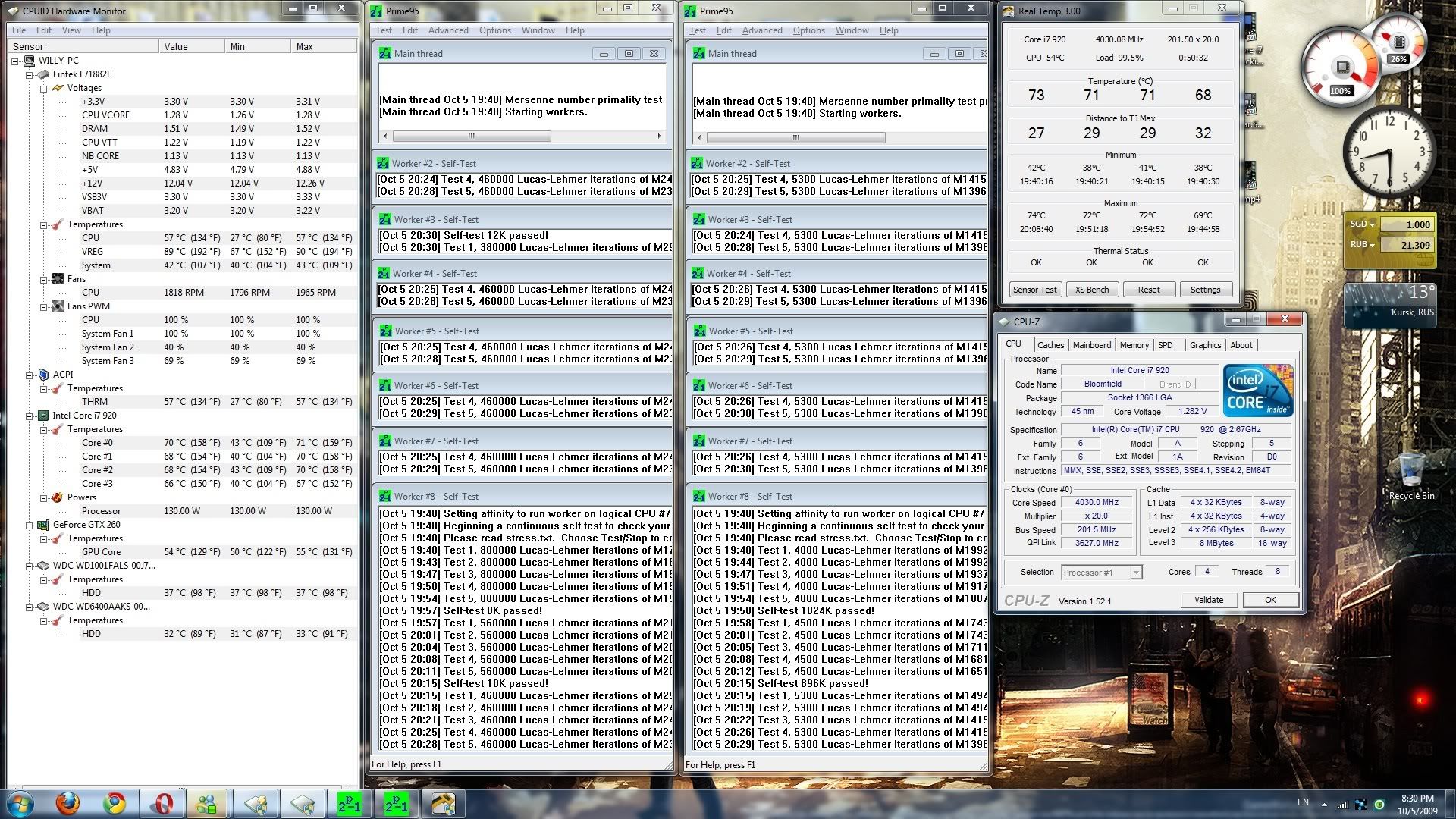Open Google Chrome from the taskbar

[x=115, y=803]
